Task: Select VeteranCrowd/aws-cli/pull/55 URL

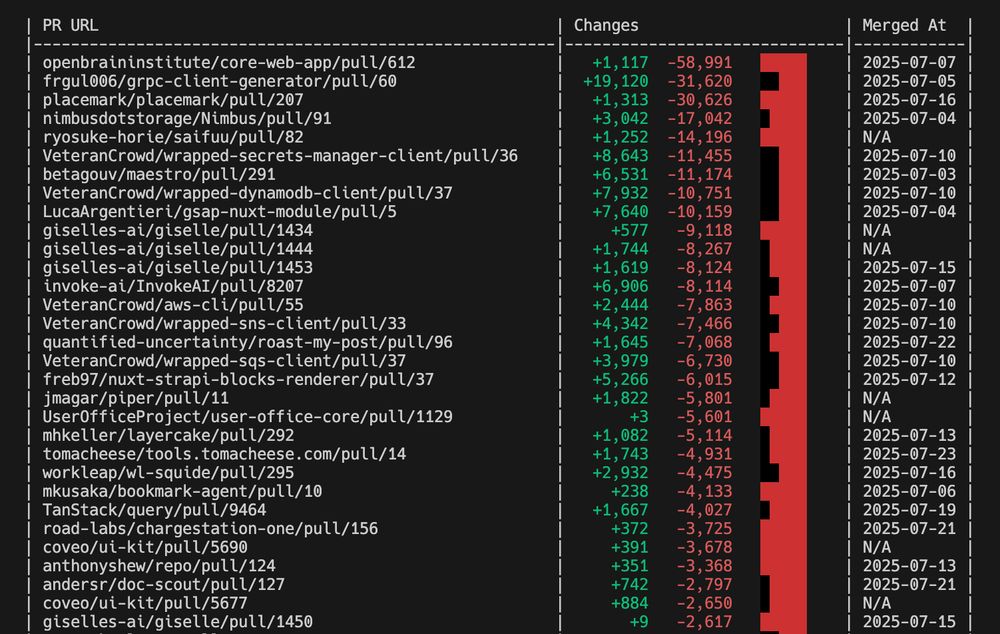Action: [x=173, y=305]
